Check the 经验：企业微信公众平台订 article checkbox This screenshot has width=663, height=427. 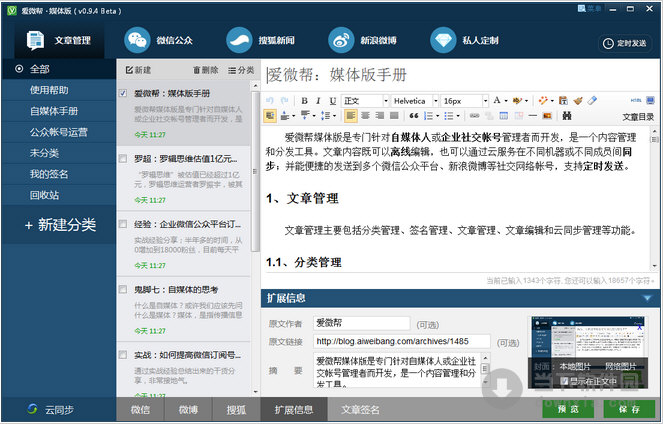click(123, 224)
